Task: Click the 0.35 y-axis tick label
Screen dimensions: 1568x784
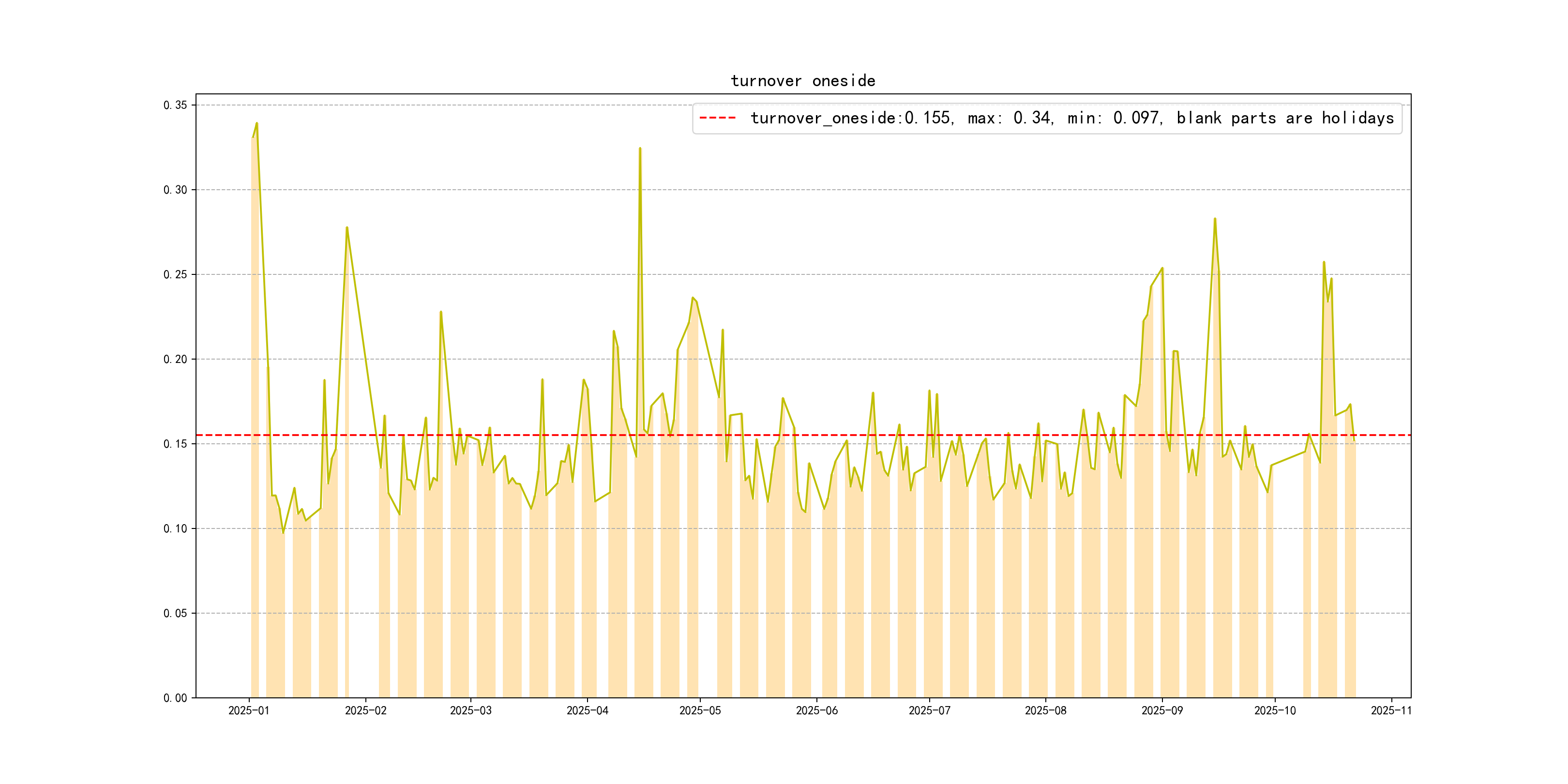Action: (x=175, y=106)
